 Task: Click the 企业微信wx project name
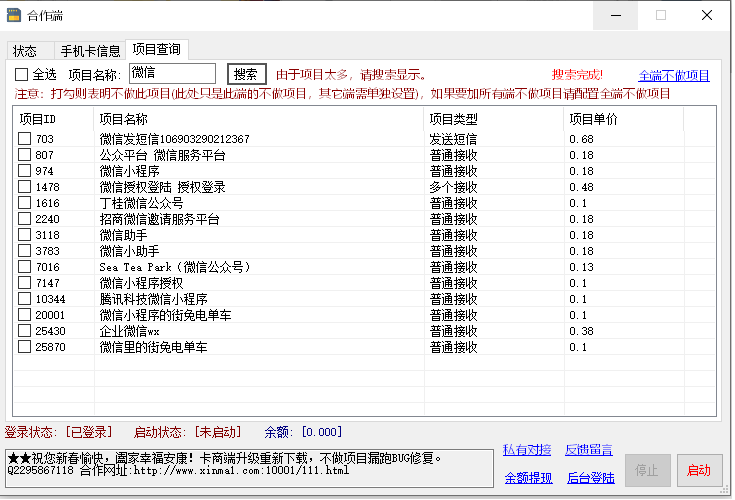tap(129, 331)
